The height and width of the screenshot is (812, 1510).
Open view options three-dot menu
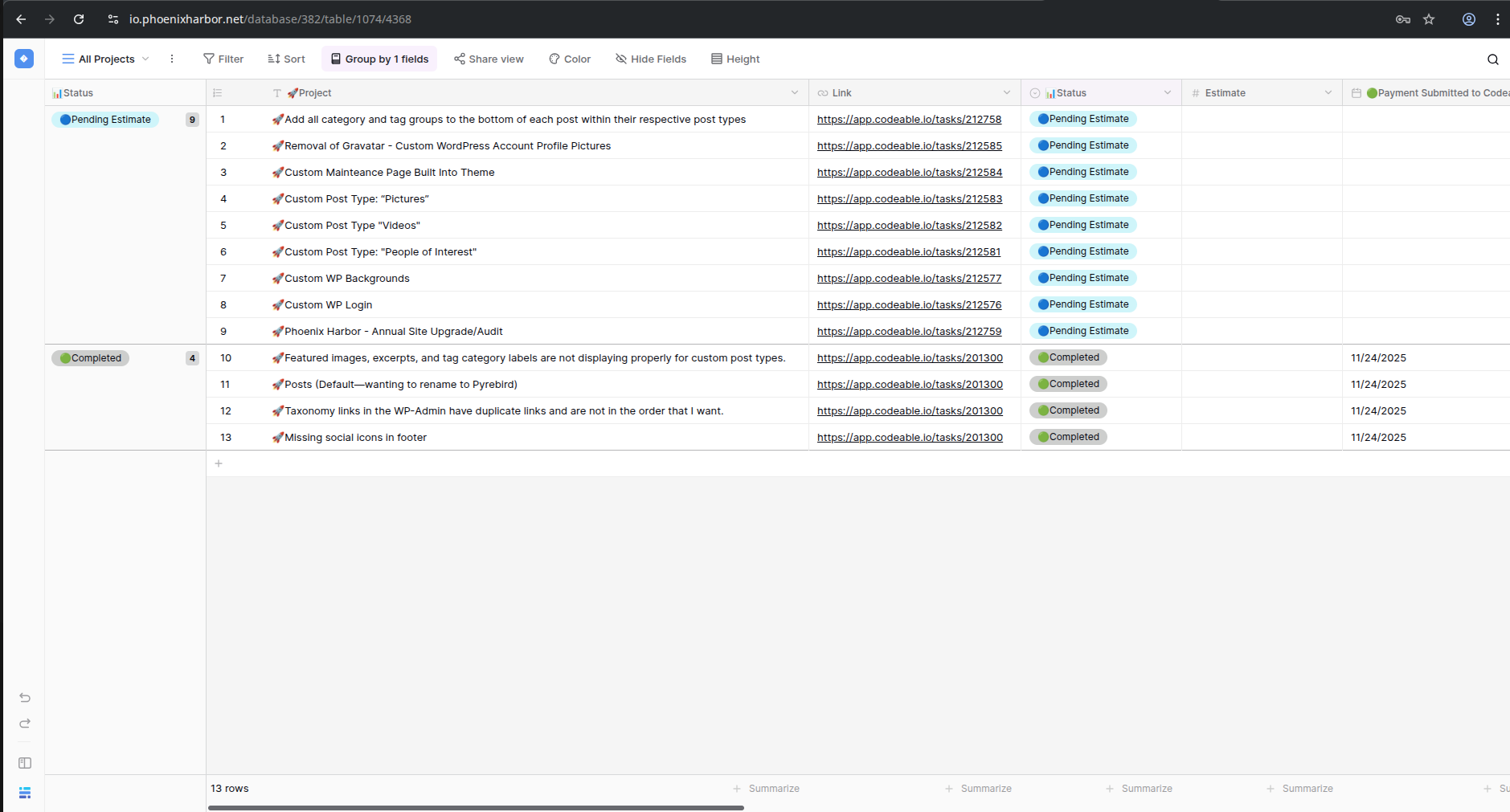172,59
